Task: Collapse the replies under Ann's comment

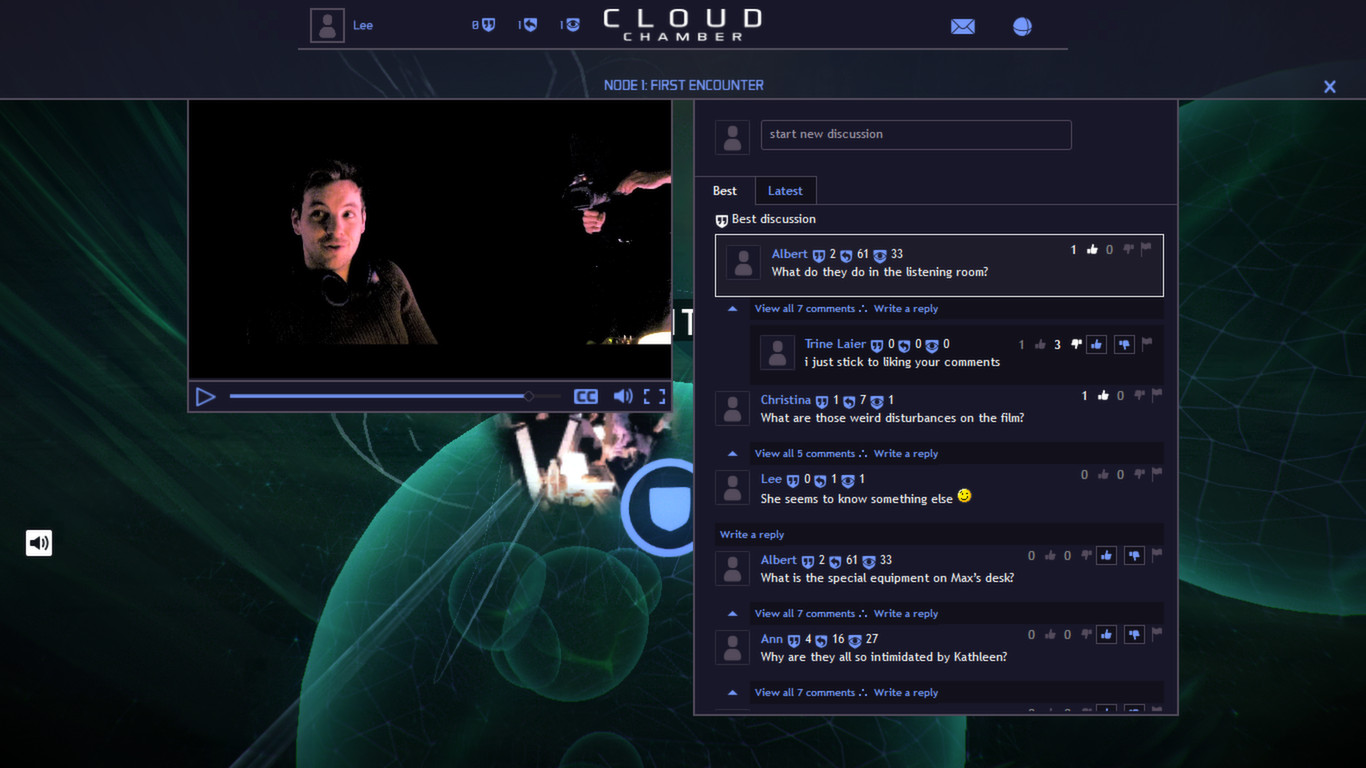Action: (x=731, y=692)
